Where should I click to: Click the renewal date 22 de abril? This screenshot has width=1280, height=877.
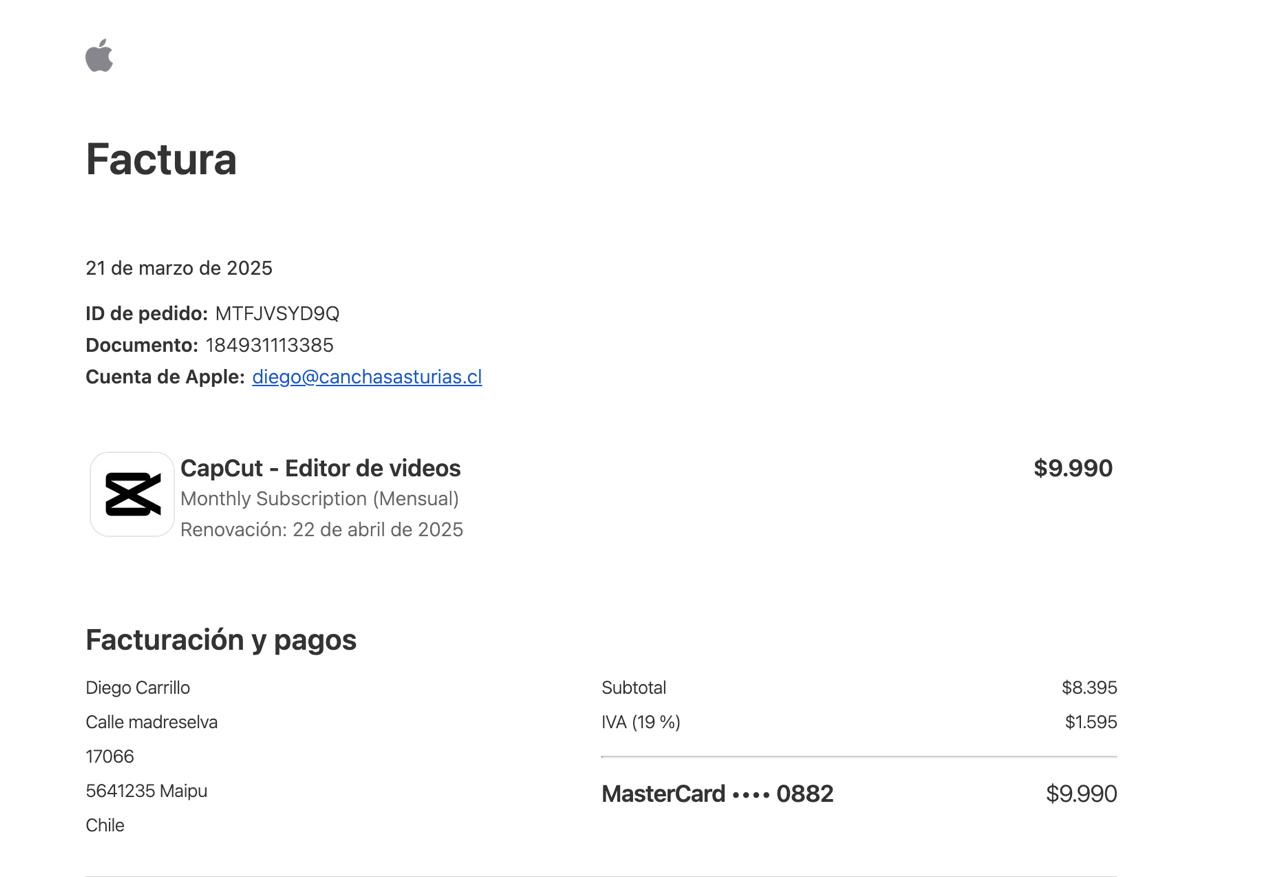[x=377, y=530]
